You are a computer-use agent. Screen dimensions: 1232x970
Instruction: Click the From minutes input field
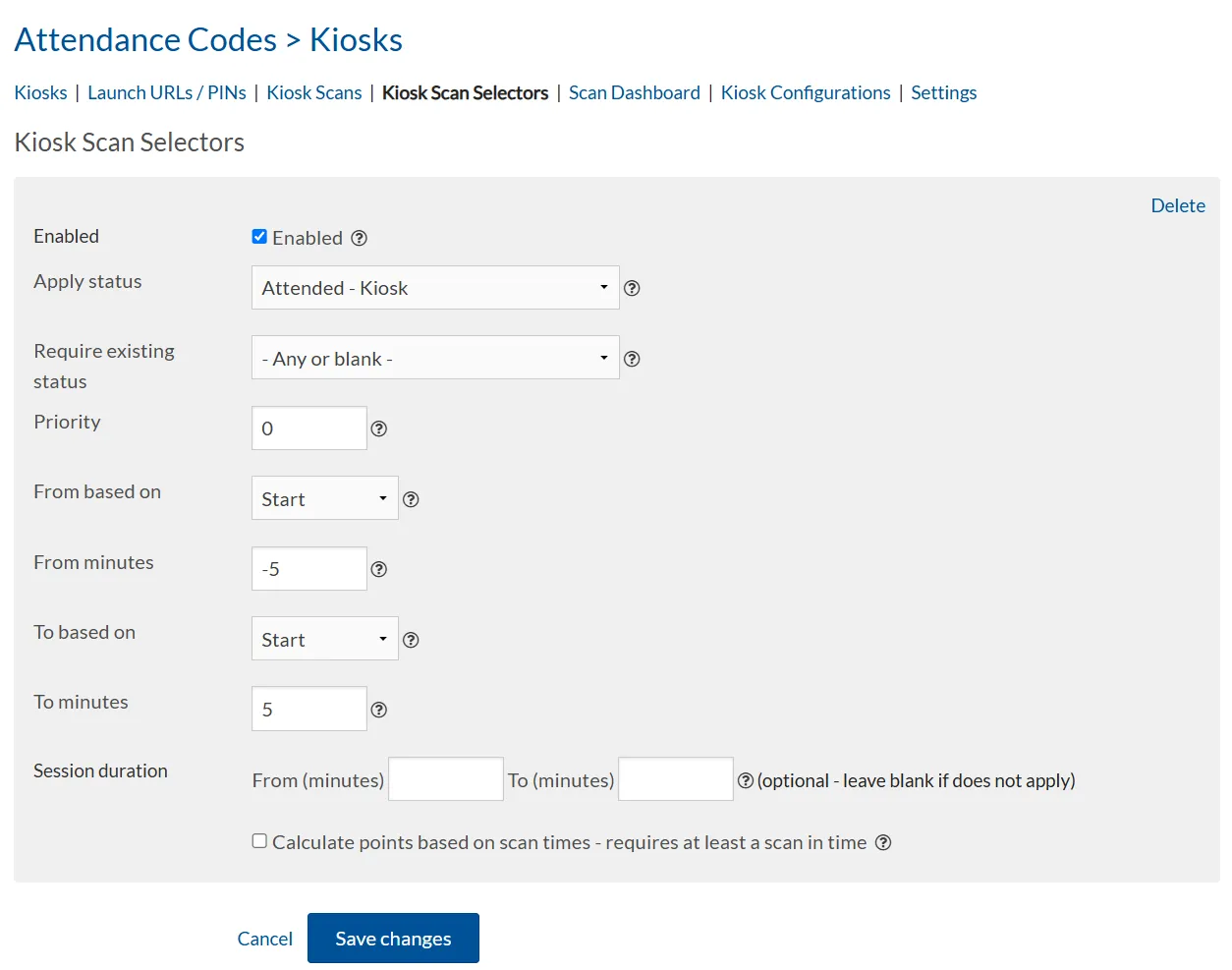[x=309, y=569]
